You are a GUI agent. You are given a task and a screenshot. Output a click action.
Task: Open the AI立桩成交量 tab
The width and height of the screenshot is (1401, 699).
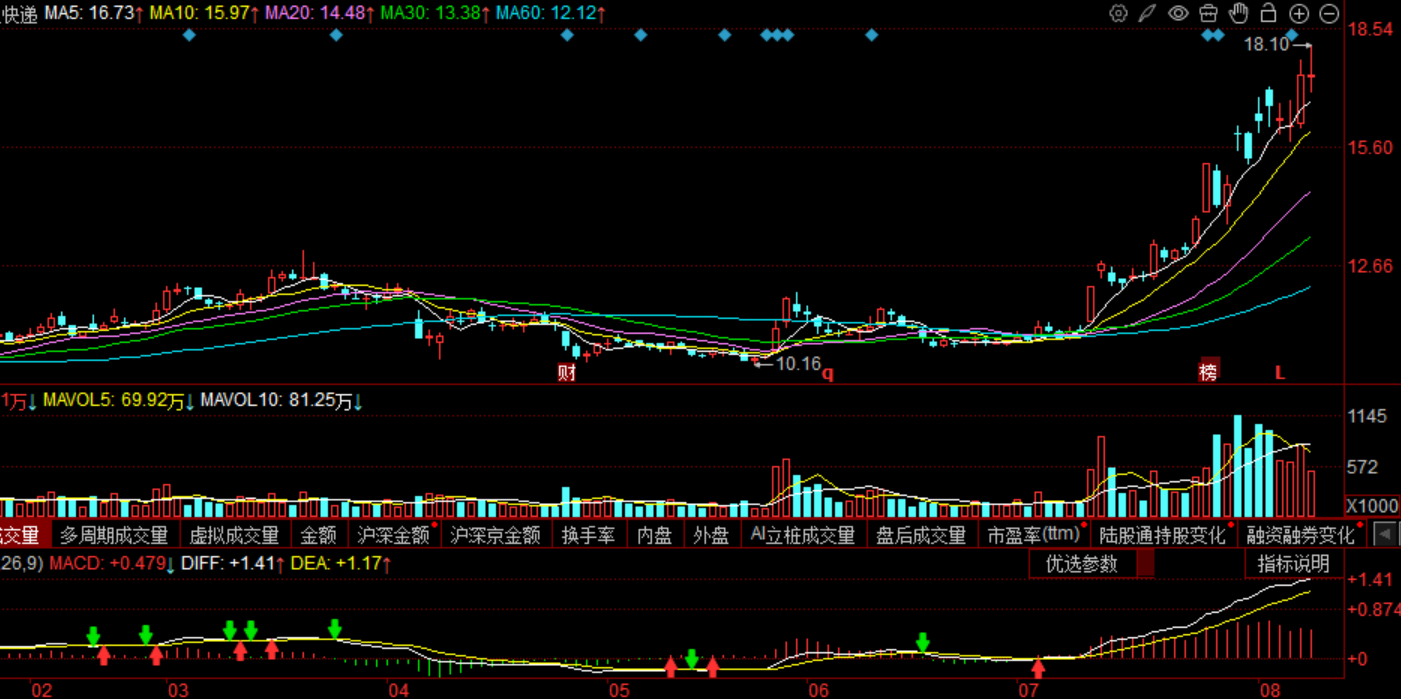tap(803, 535)
